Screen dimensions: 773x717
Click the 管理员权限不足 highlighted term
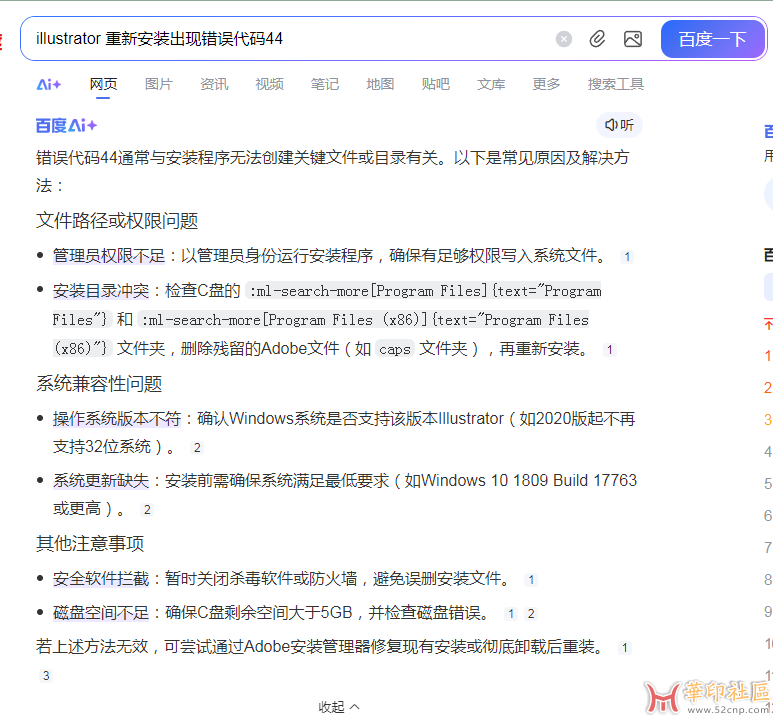108,256
